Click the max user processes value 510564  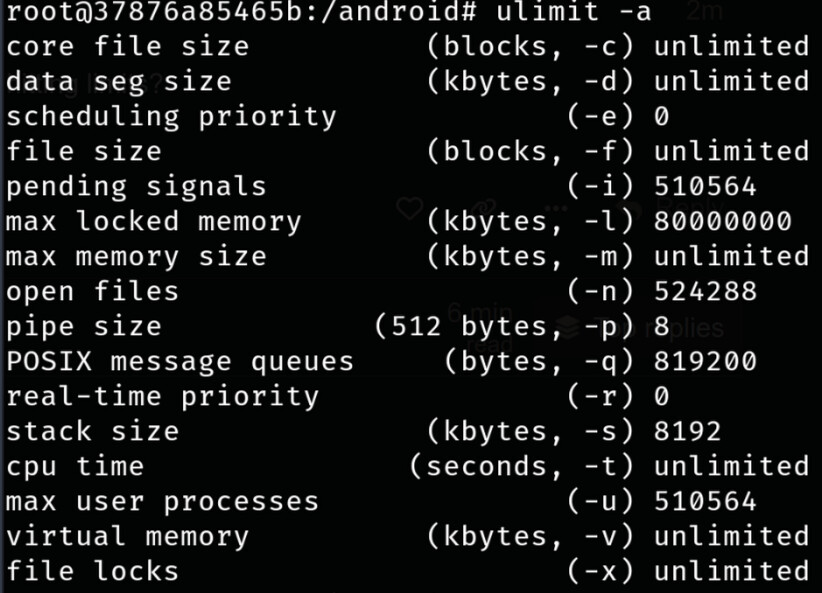705,501
